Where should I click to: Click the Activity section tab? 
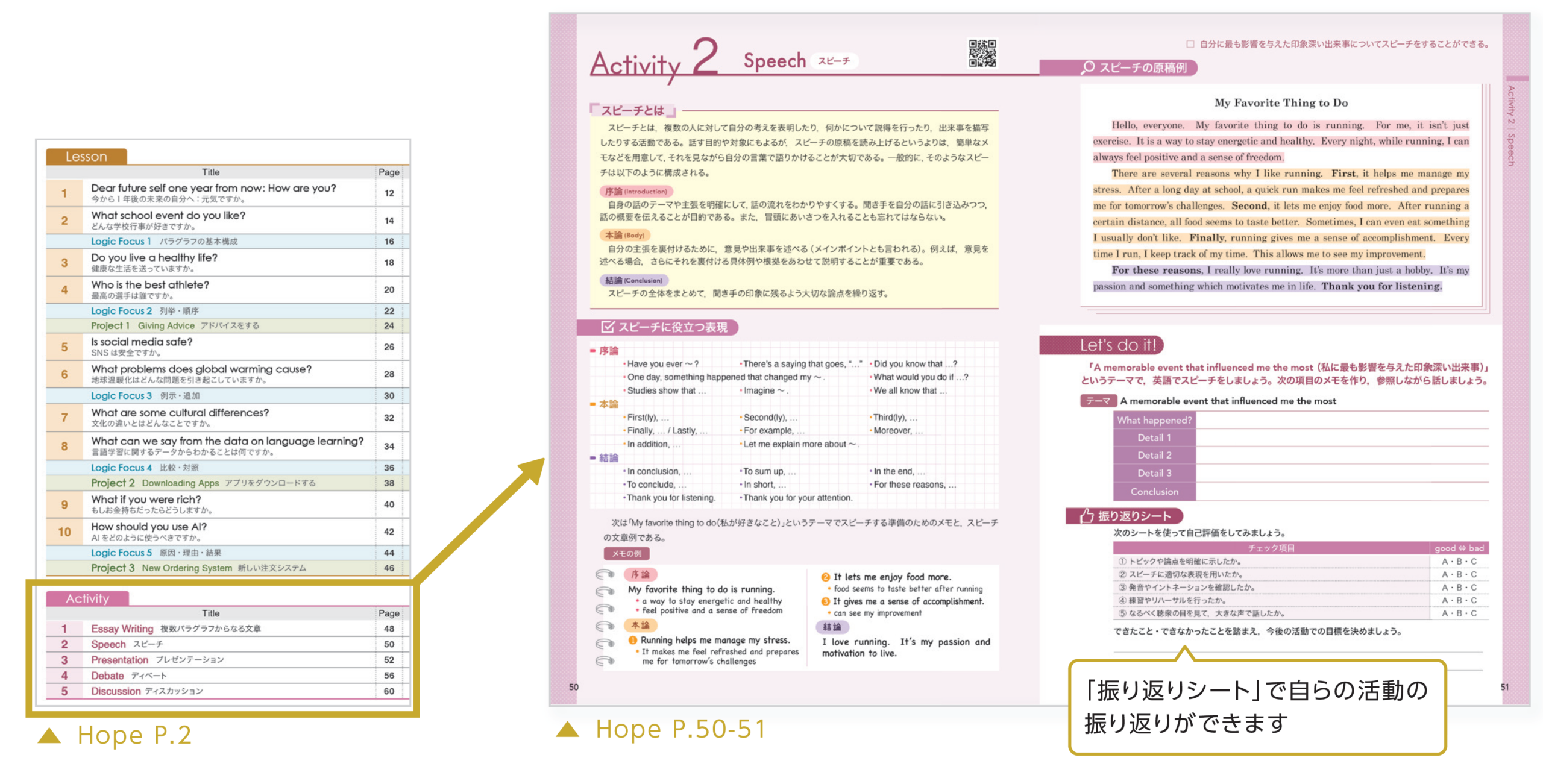(87, 598)
